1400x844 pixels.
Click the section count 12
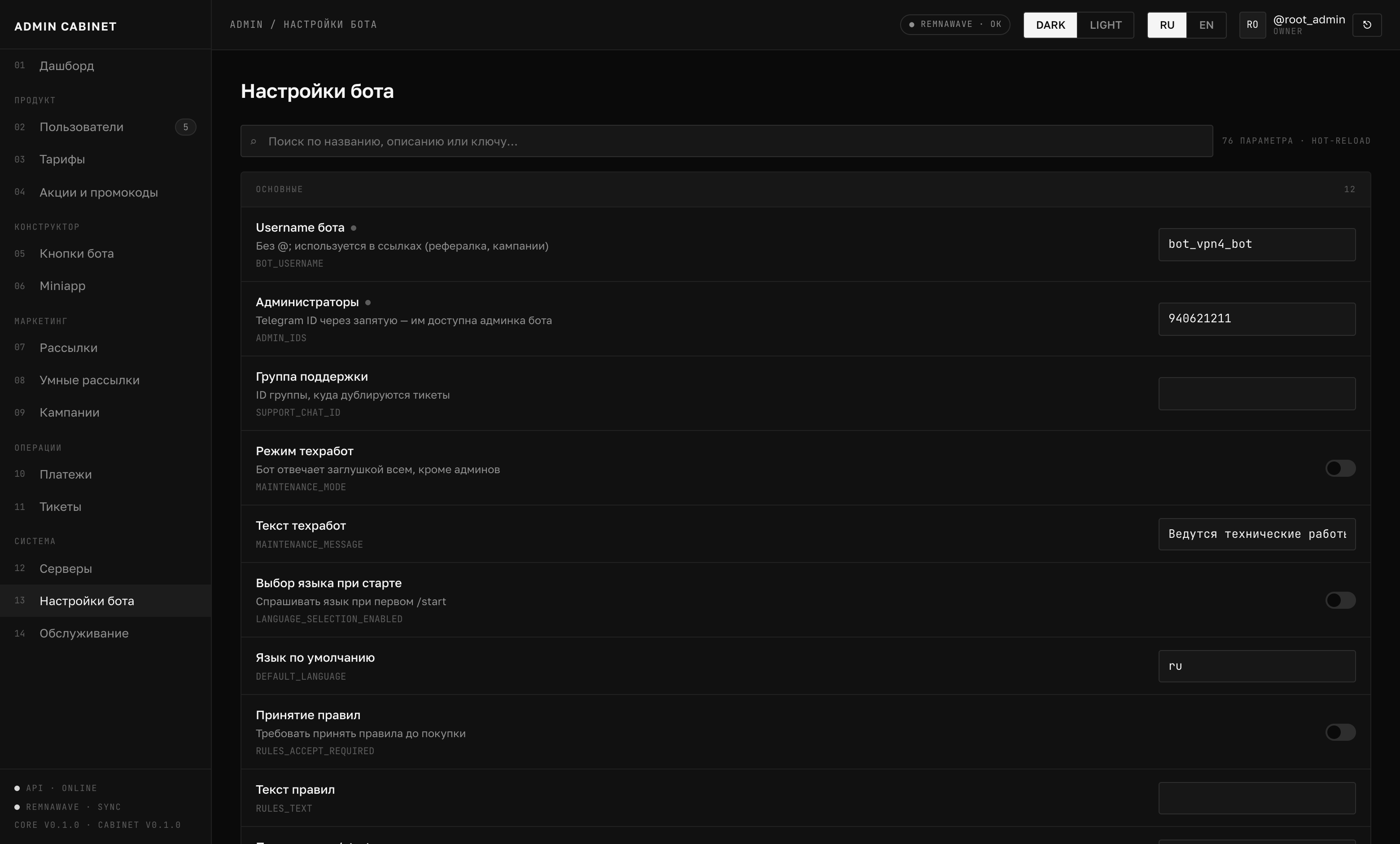[1349, 189]
